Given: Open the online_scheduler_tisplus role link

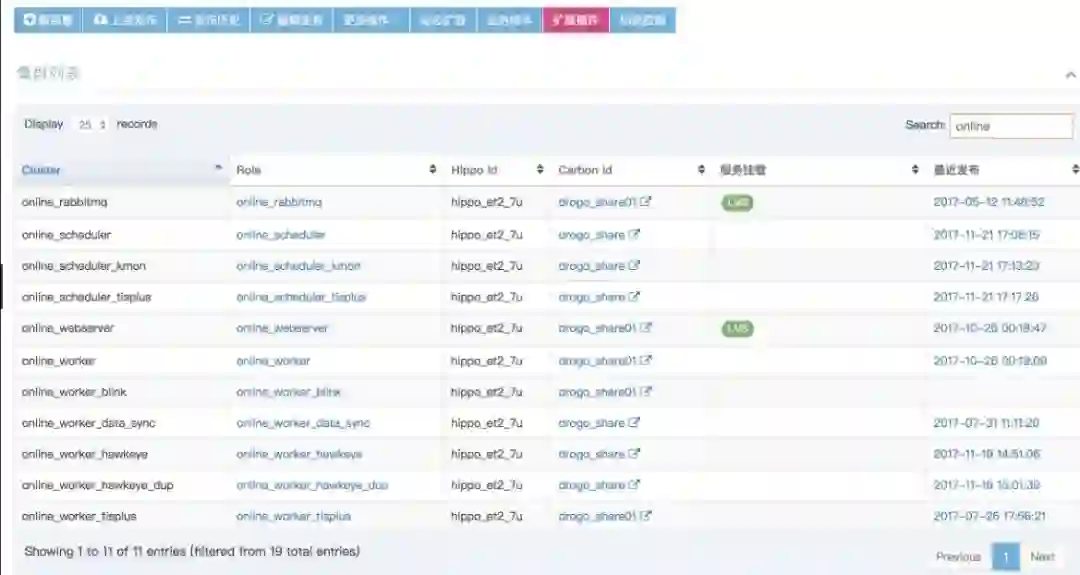Looking at the screenshot, I should [x=301, y=297].
